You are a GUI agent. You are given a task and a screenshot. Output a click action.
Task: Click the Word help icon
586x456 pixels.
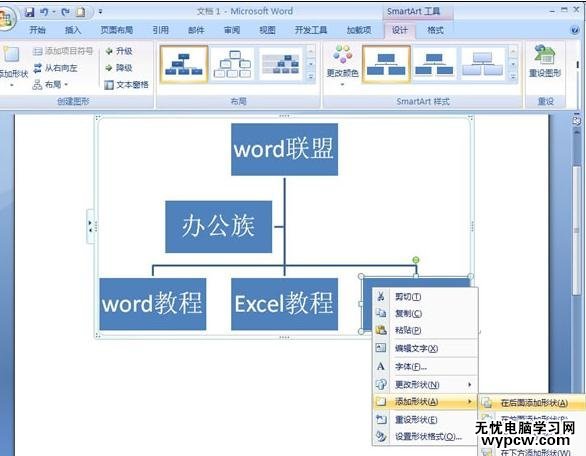pyautogui.click(x=575, y=30)
